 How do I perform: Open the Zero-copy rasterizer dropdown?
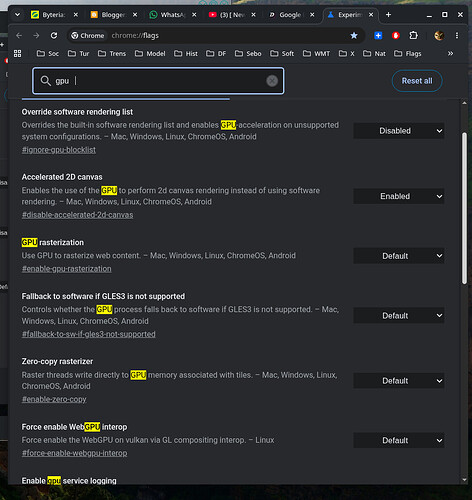pos(399,381)
